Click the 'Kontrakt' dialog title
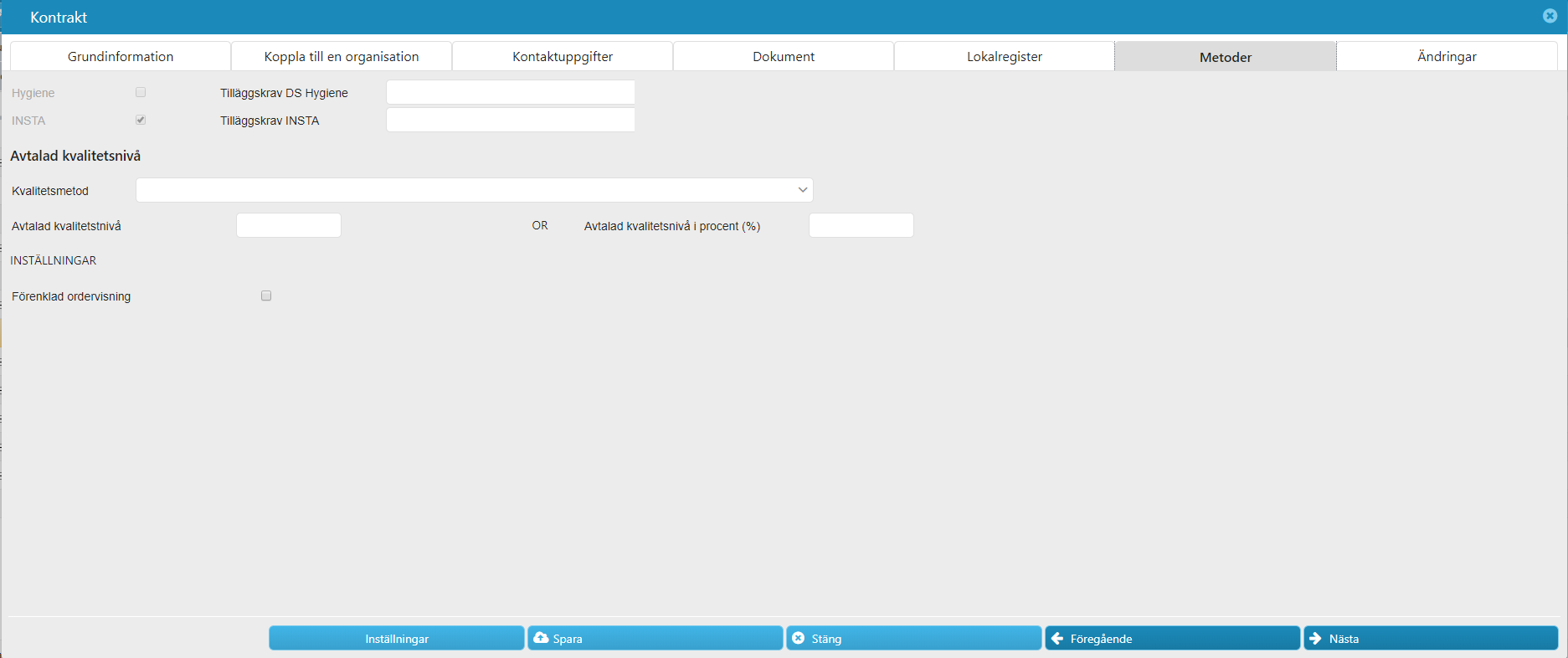This screenshot has height=658, width=1568. click(59, 17)
